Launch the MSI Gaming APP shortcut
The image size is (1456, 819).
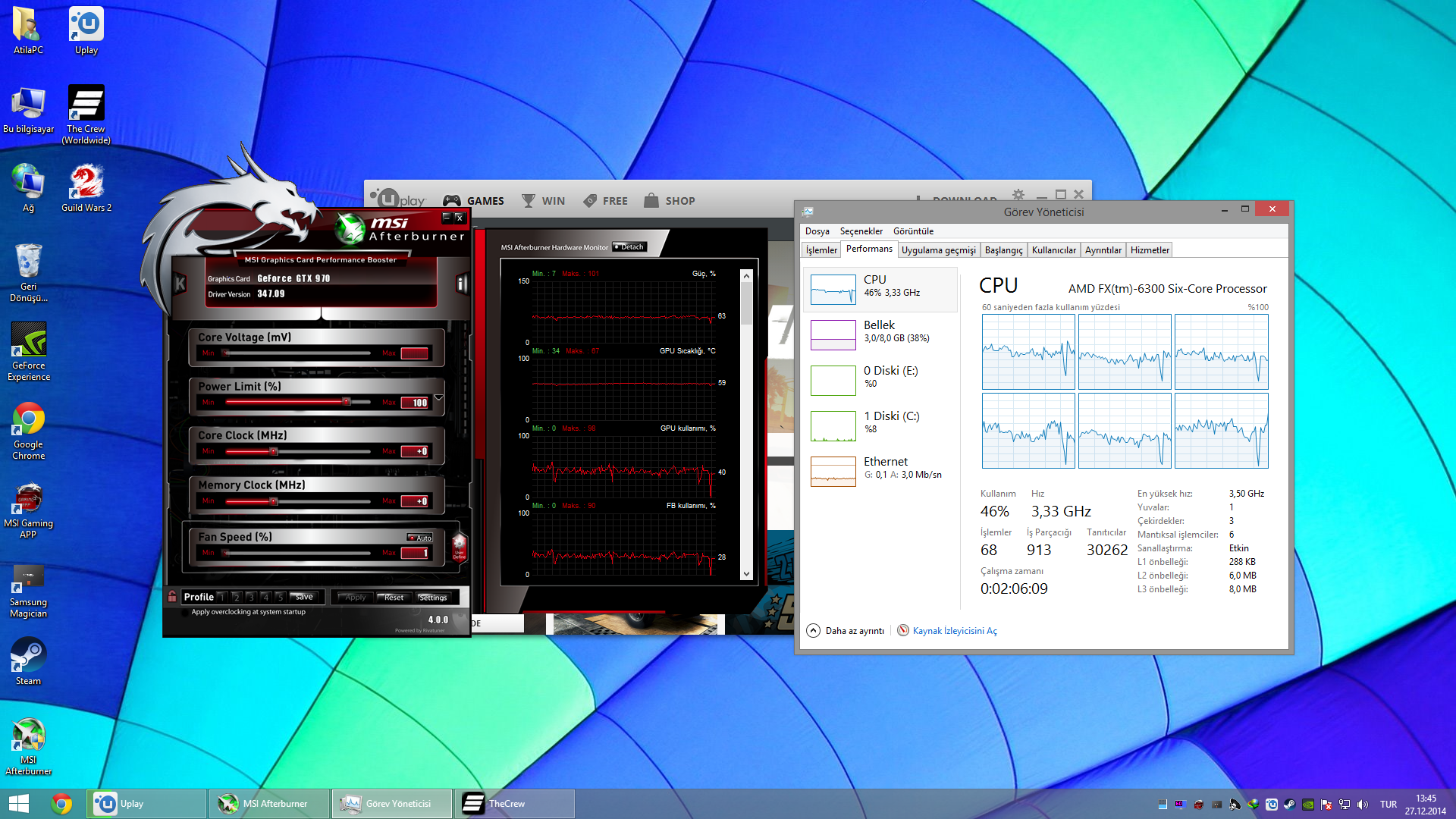click(x=28, y=510)
